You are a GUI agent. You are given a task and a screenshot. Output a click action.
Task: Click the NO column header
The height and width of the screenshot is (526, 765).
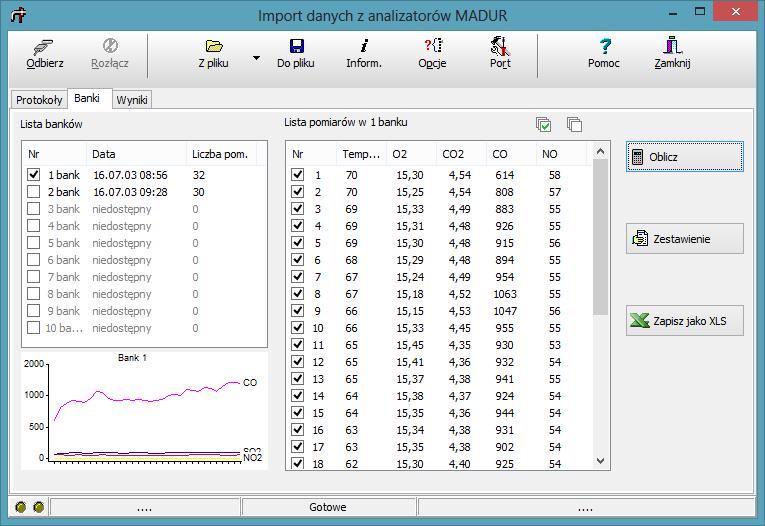point(561,154)
